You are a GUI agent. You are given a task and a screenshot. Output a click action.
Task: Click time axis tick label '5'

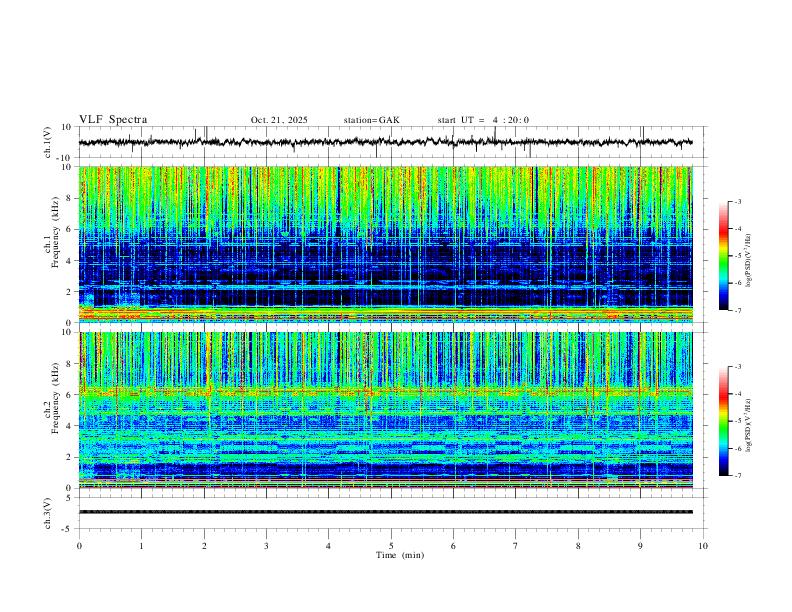click(x=391, y=546)
